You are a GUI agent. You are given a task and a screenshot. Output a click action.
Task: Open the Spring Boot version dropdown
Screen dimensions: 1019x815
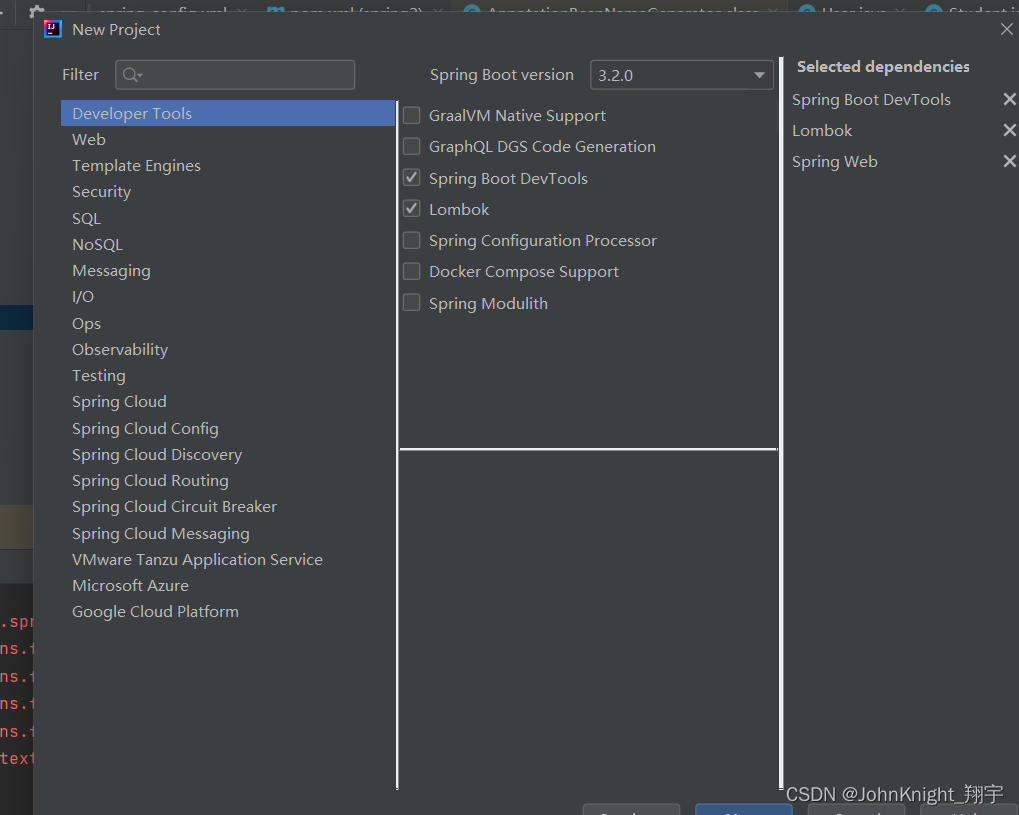point(760,74)
